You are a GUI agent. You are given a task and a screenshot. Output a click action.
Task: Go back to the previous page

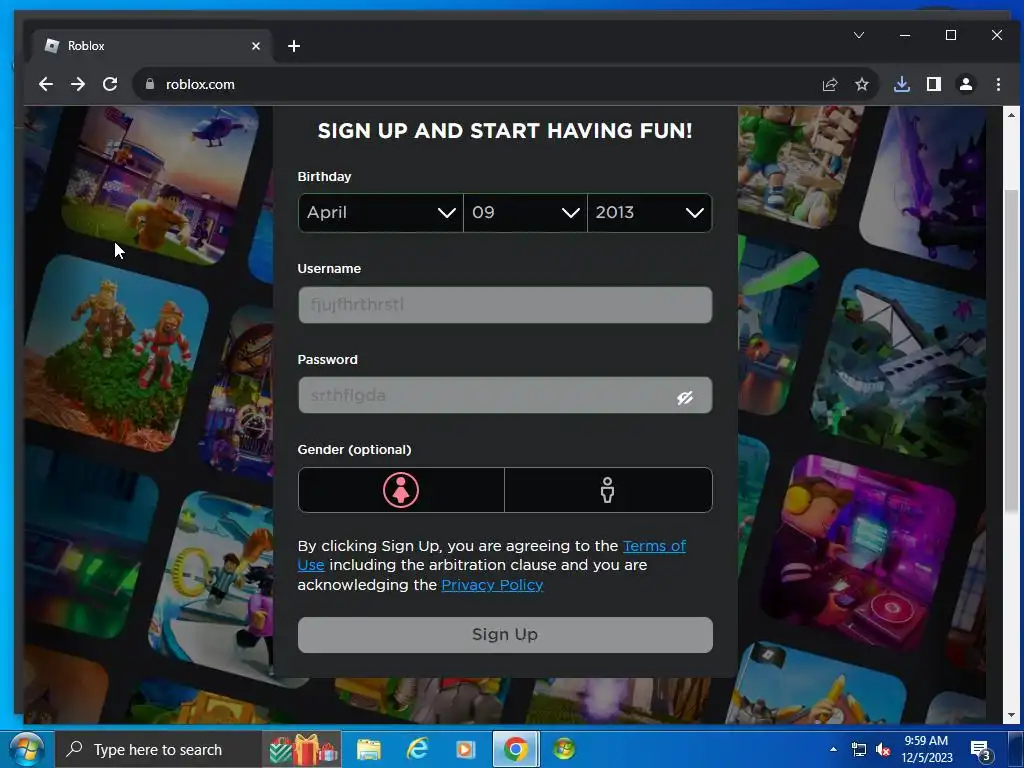pyautogui.click(x=45, y=84)
